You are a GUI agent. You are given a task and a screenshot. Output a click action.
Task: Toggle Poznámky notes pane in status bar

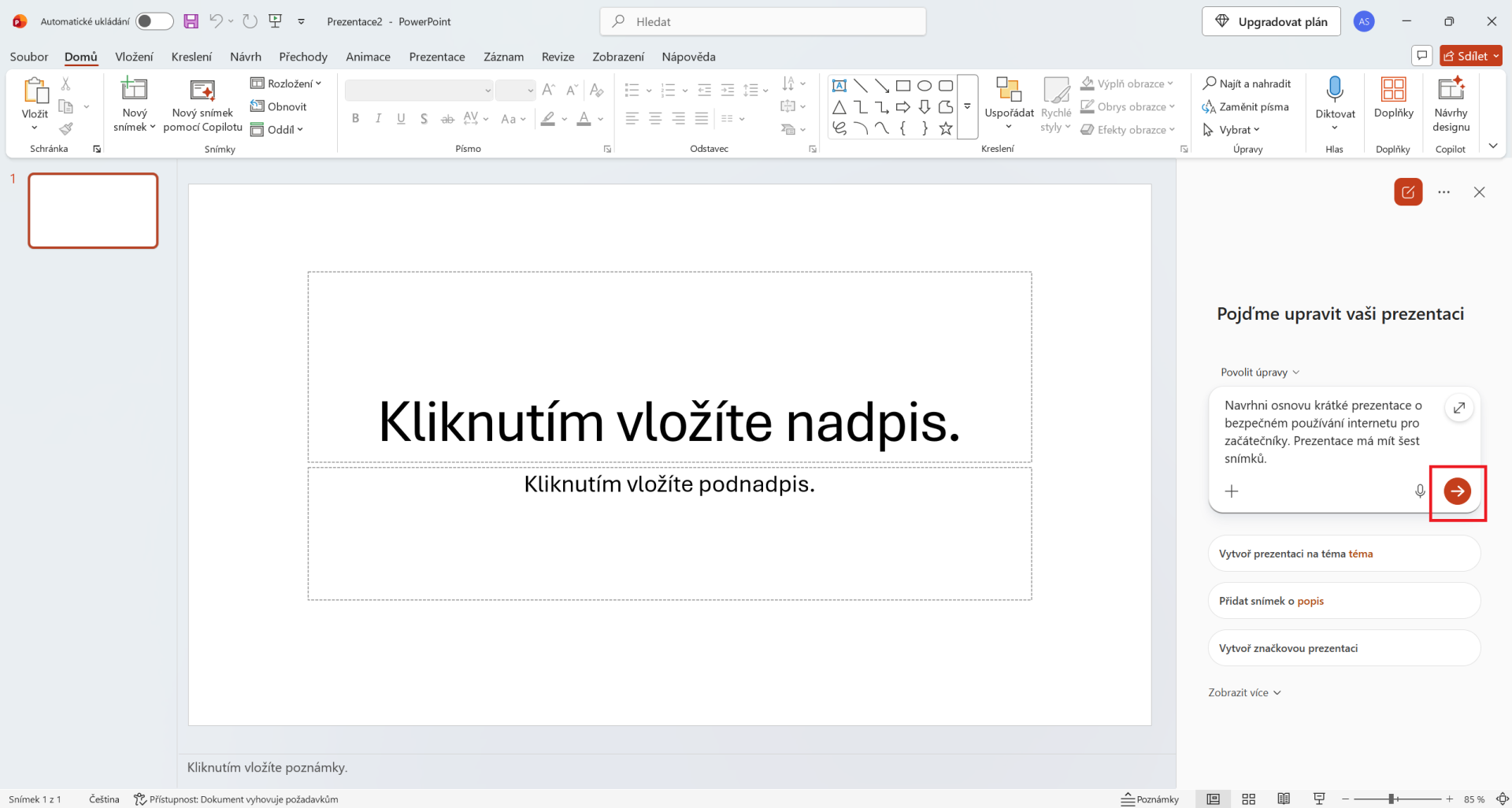[x=1151, y=799]
